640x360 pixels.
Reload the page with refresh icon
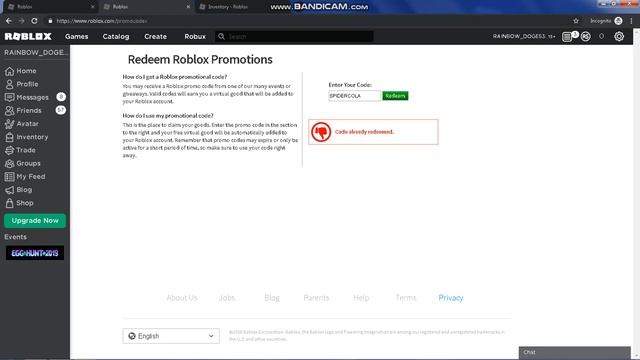35,21
